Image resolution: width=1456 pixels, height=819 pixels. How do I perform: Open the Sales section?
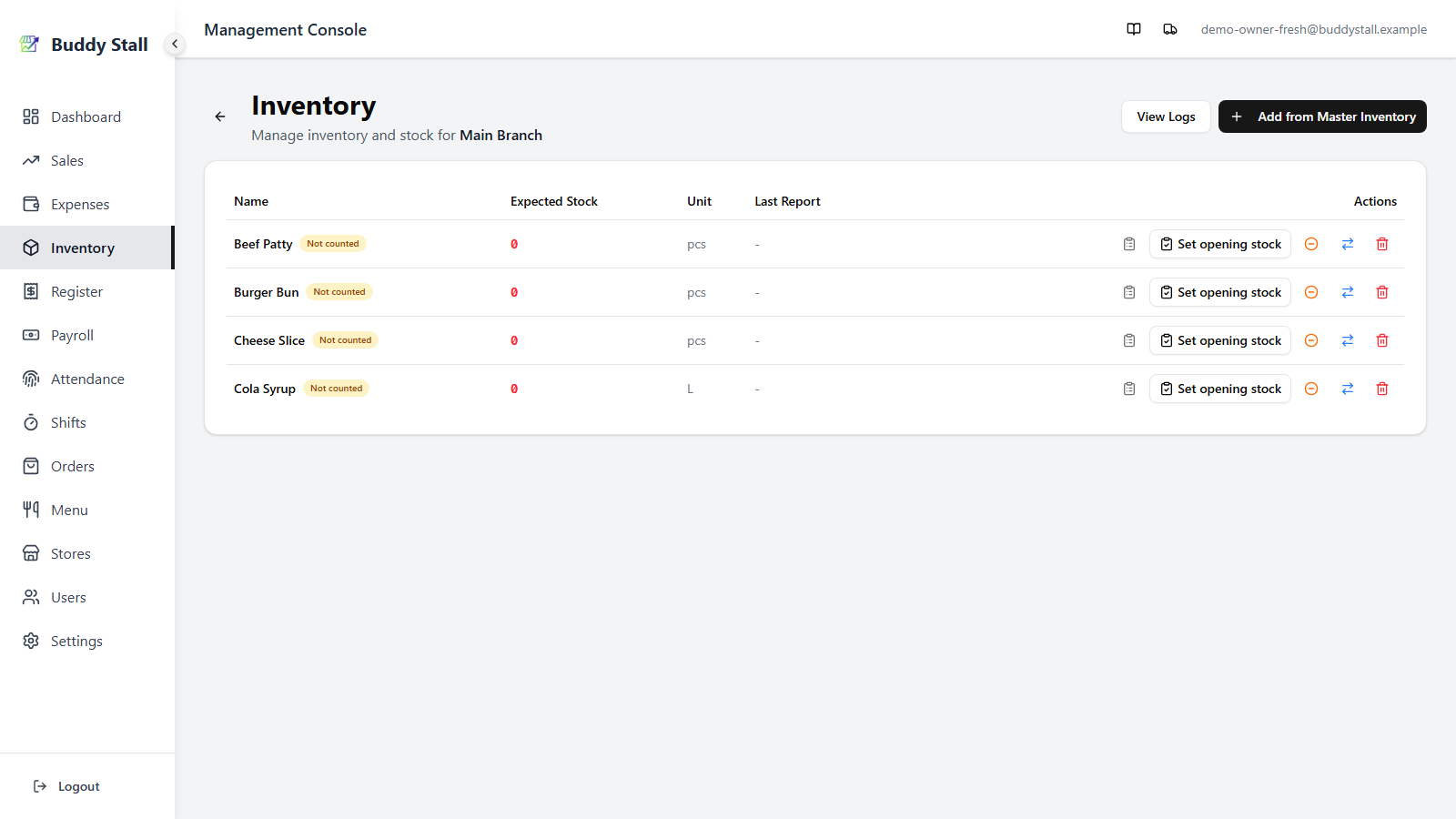[86, 160]
